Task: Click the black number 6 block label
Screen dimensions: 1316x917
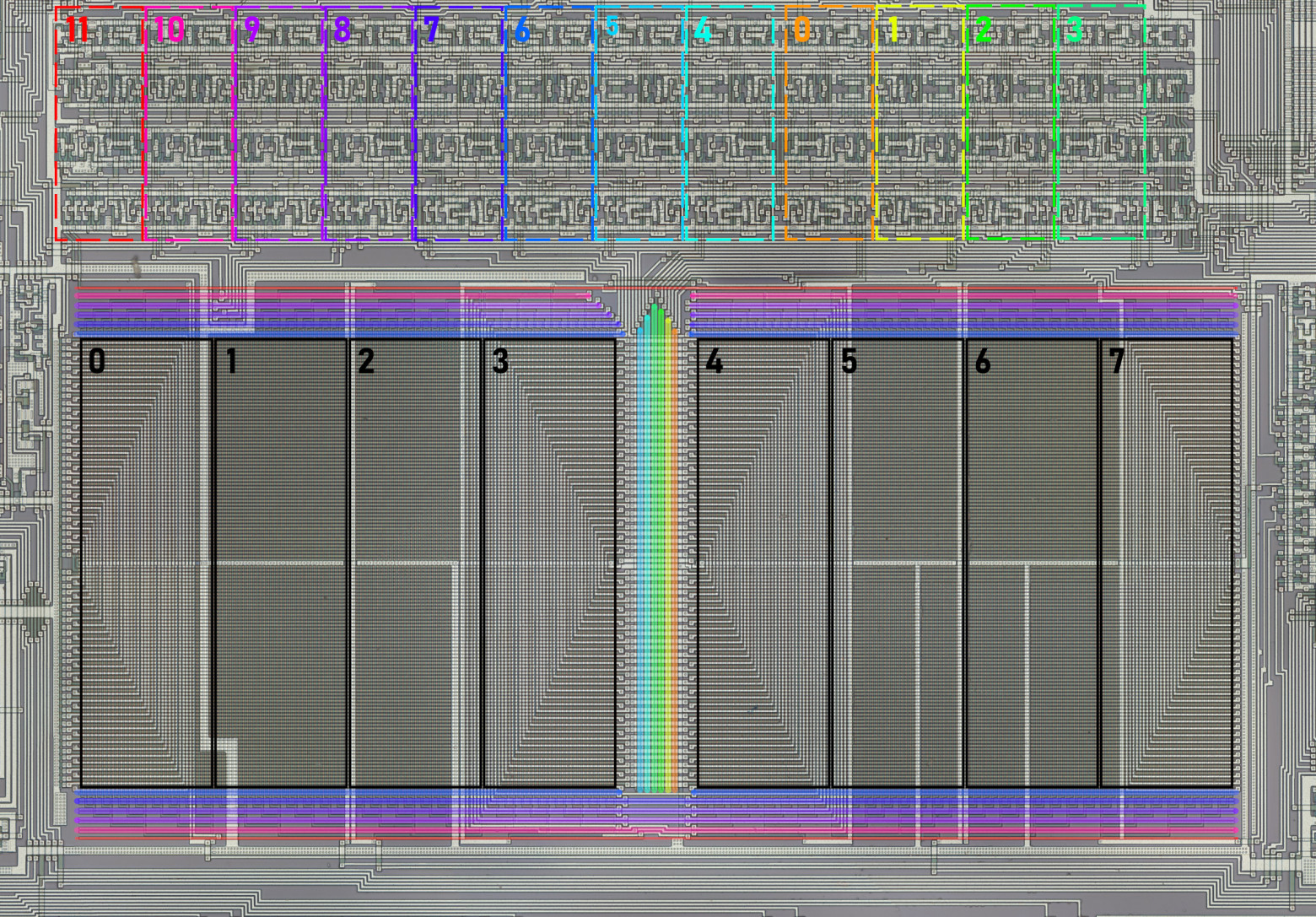Action: tap(983, 361)
